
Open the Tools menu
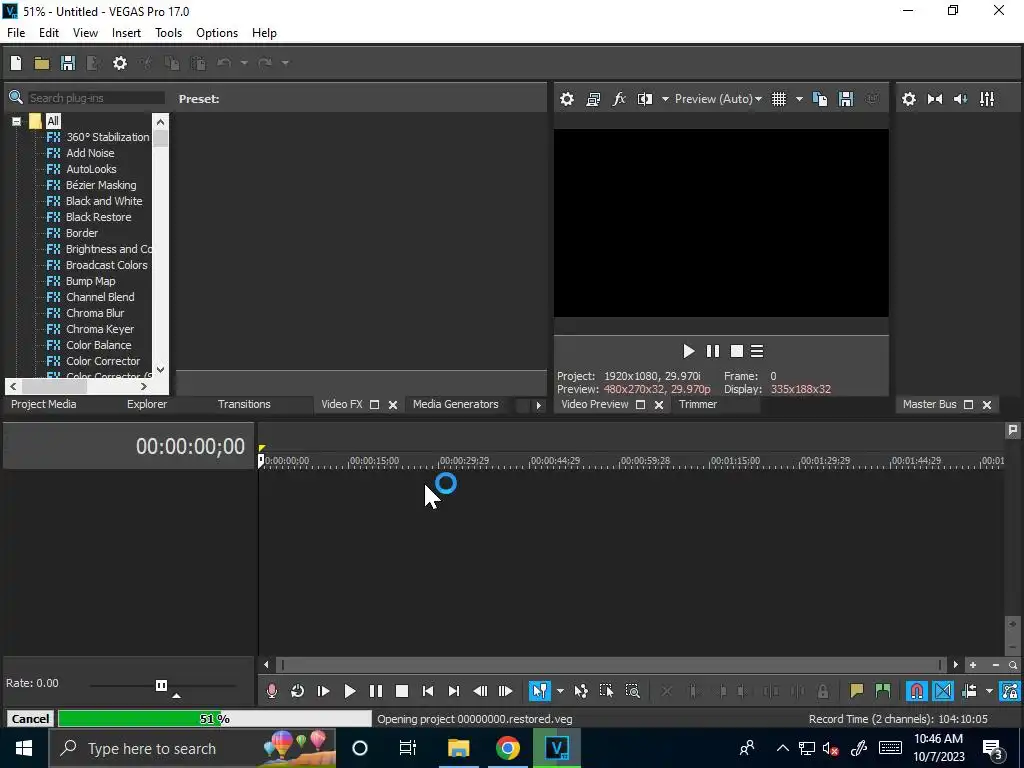pos(168,33)
